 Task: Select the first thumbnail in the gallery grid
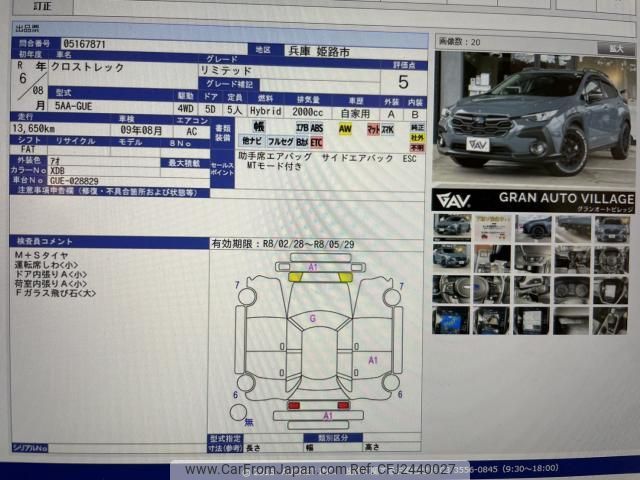point(450,228)
